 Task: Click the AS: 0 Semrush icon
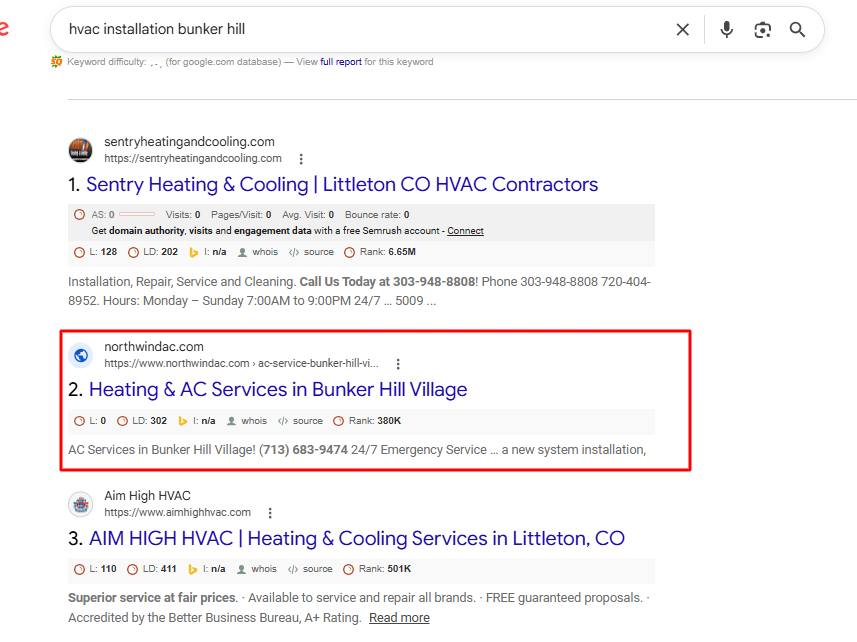[79, 215]
